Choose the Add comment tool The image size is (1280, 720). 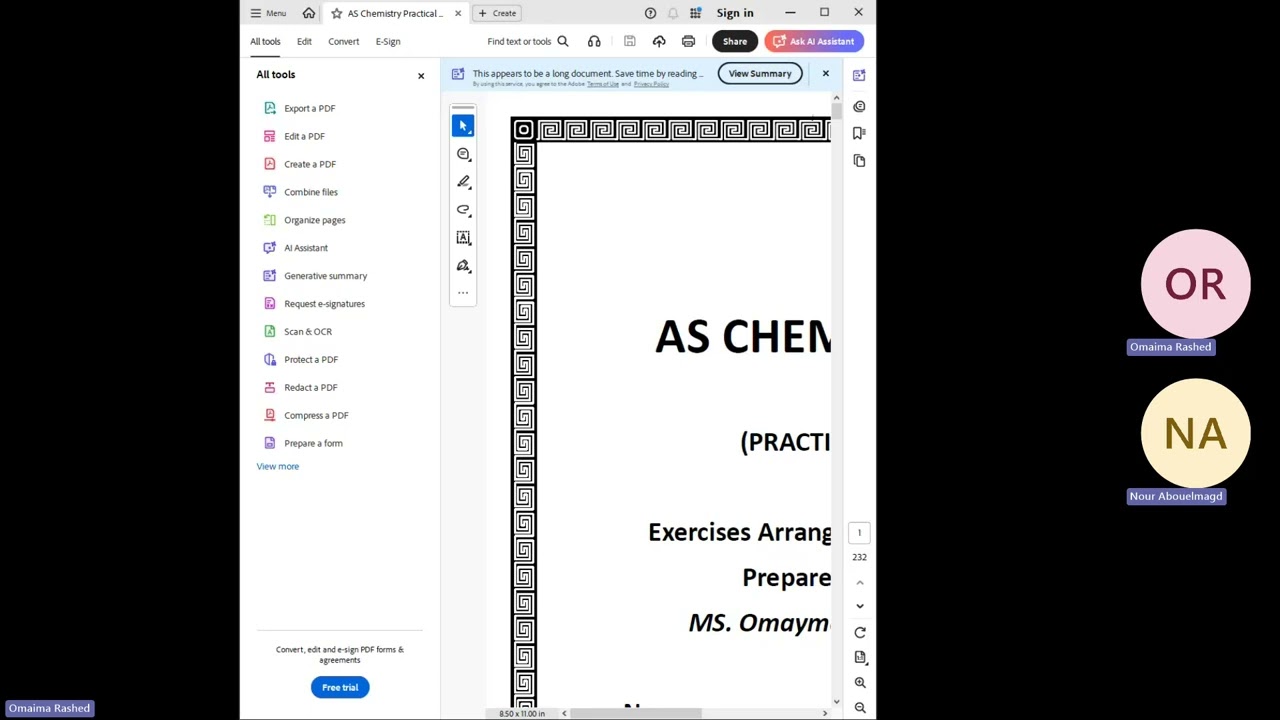coord(463,154)
